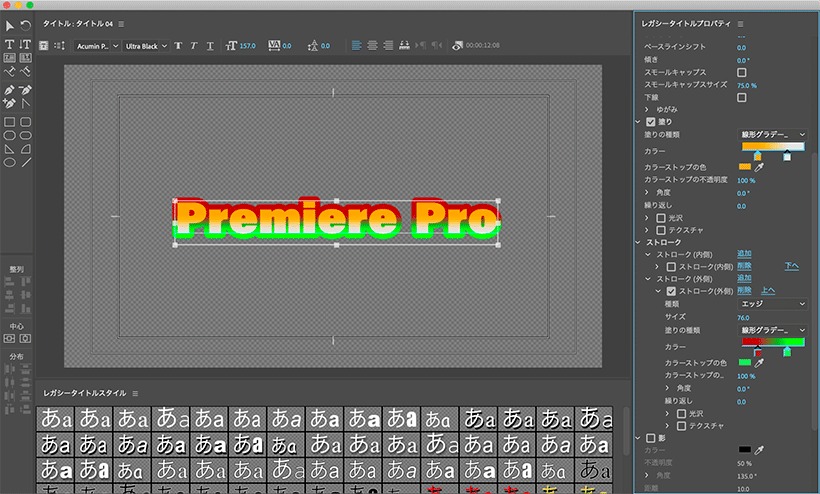This screenshot has height=494, width=820.
Task: Select the Path Type tool
Action: [x=9, y=72]
